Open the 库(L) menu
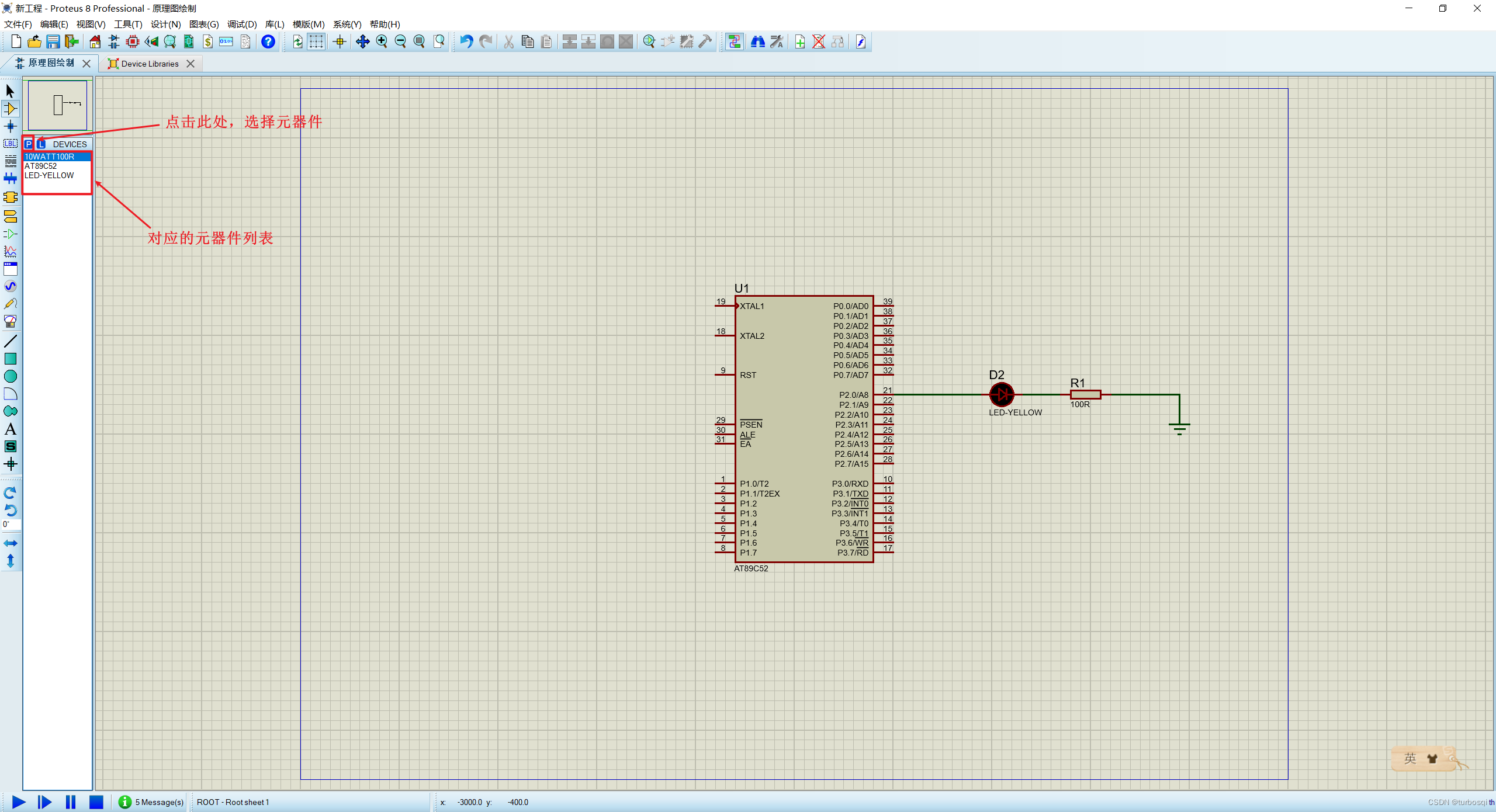1496x812 pixels. [275, 24]
